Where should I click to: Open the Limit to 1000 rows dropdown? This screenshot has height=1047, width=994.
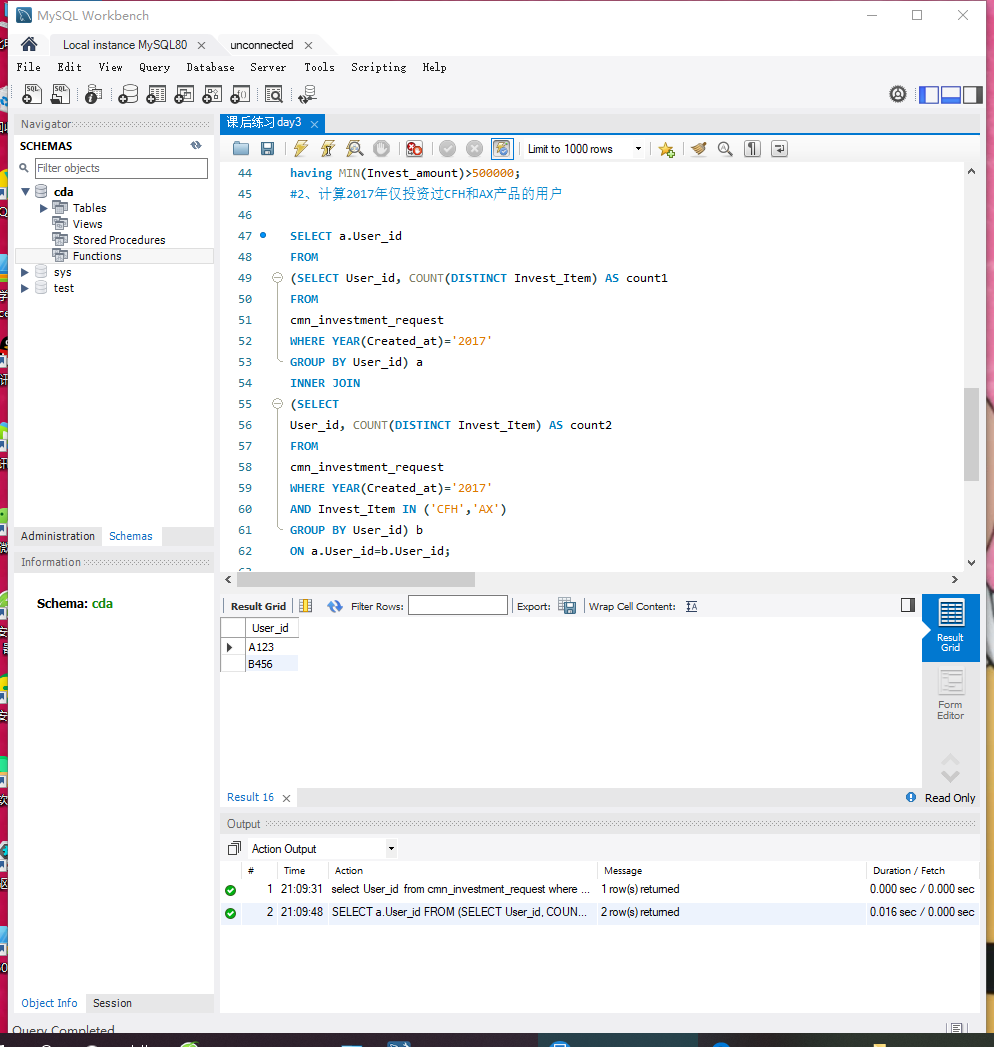point(638,149)
